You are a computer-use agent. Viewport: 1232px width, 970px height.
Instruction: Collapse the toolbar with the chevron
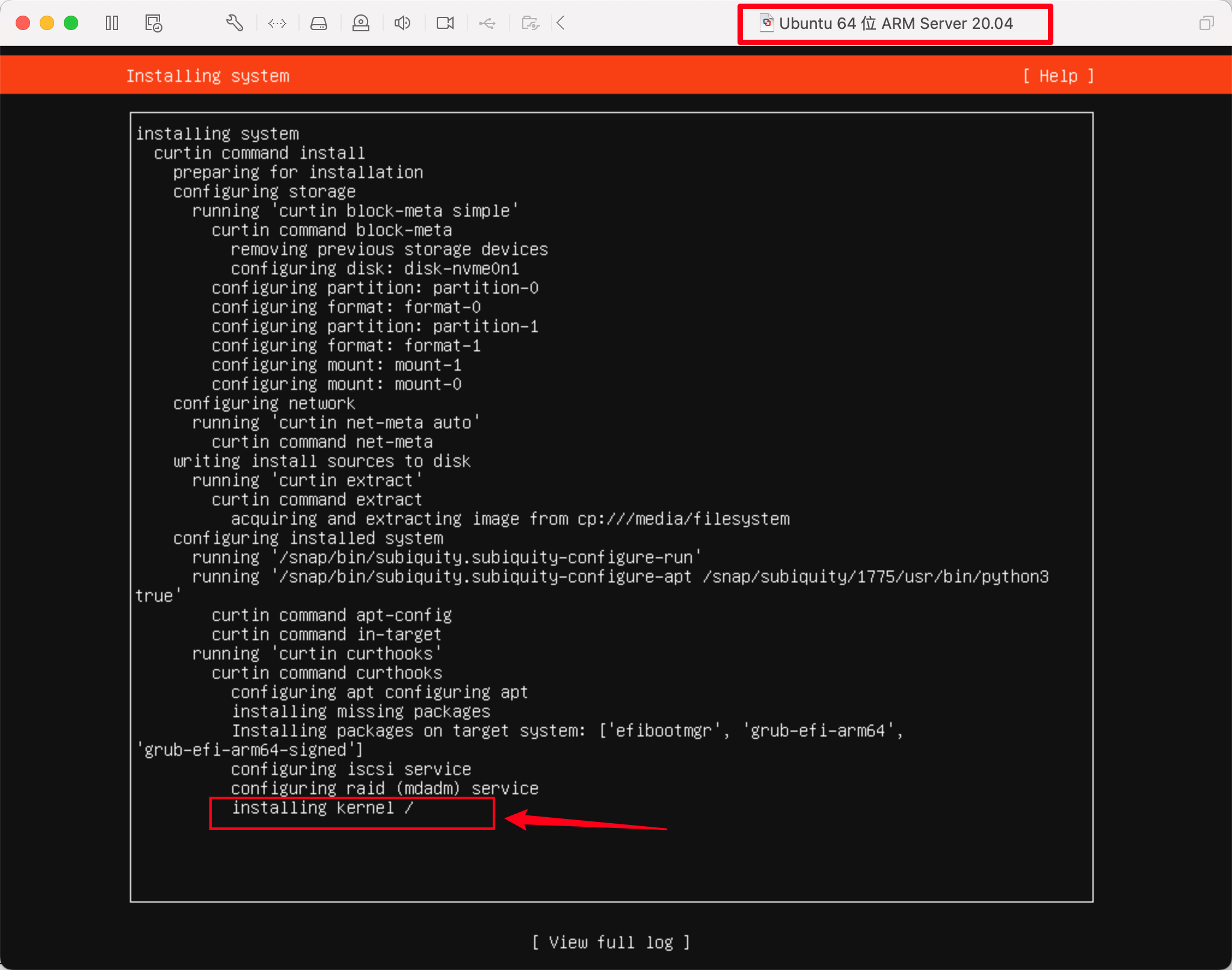561,23
